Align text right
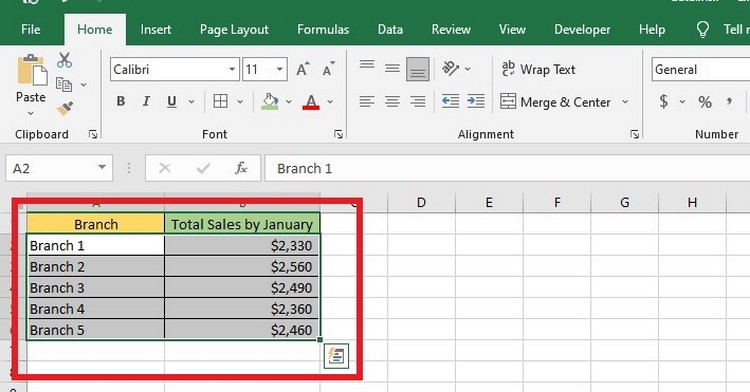750x392 pixels. (x=418, y=101)
